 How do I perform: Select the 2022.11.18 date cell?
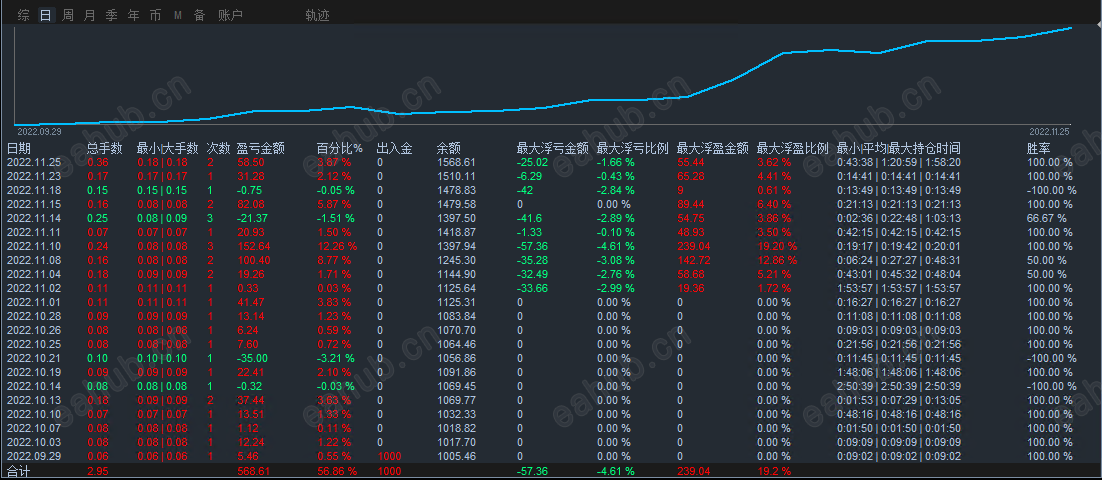click(x=32, y=190)
